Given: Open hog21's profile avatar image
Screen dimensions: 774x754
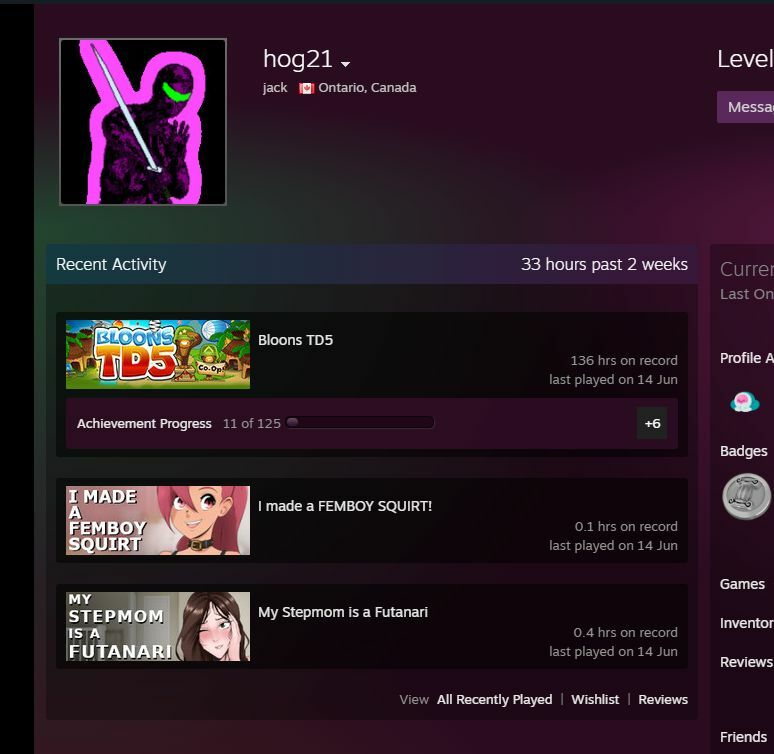Looking at the screenshot, I should tap(143, 121).
